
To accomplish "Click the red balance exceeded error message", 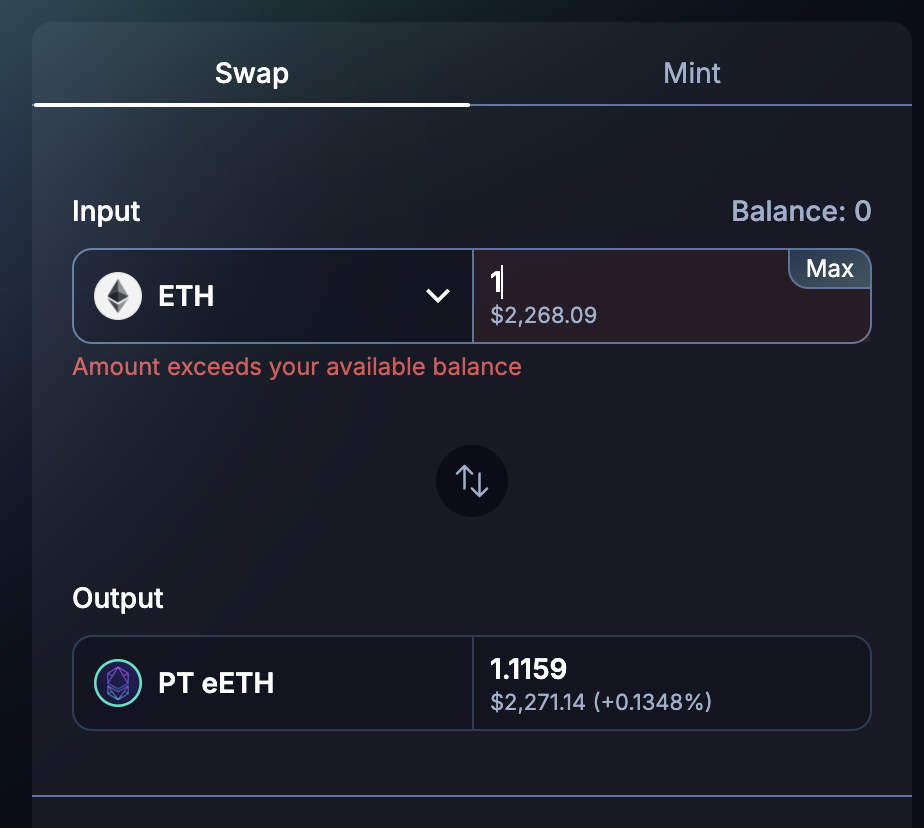I will (297, 367).
